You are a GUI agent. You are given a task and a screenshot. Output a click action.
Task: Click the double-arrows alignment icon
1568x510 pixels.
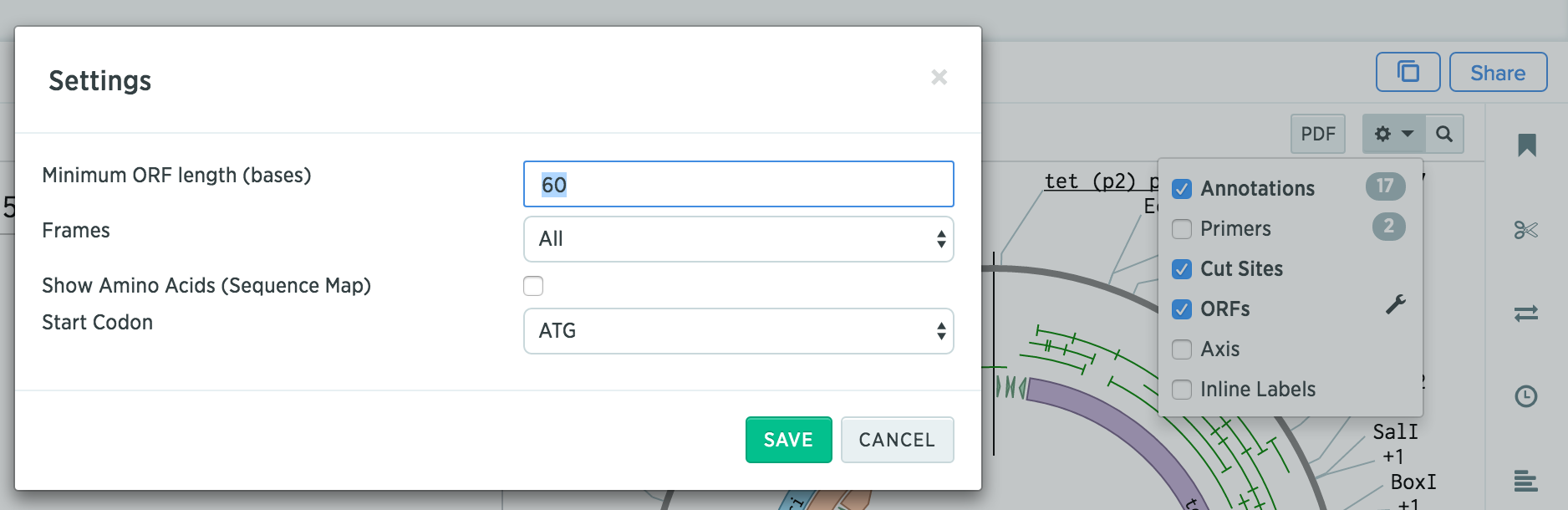pyautogui.click(x=1526, y=314)
